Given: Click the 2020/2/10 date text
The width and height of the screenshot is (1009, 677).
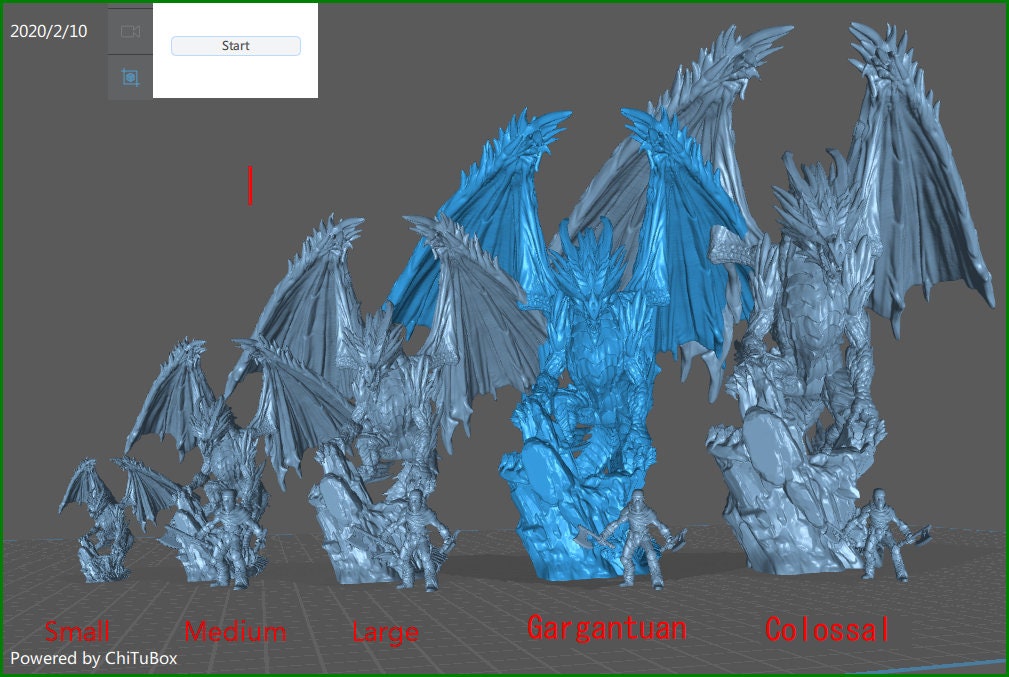Looking at the screenshot, I should click(49, 31).
